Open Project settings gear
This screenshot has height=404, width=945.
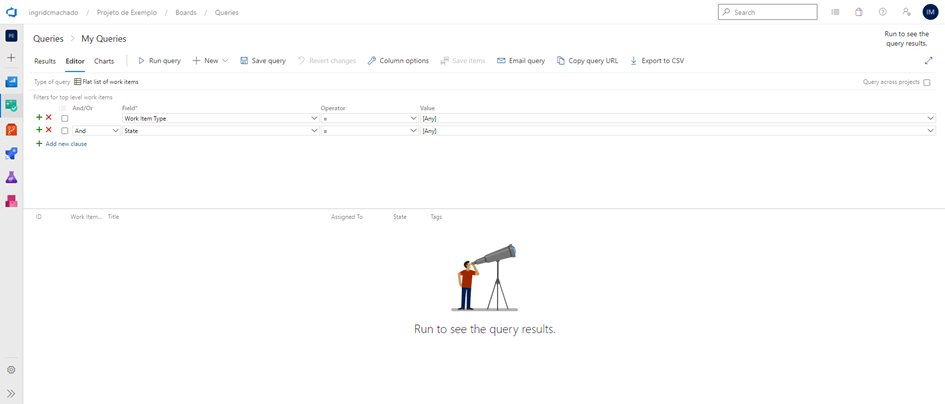(11, 370)
